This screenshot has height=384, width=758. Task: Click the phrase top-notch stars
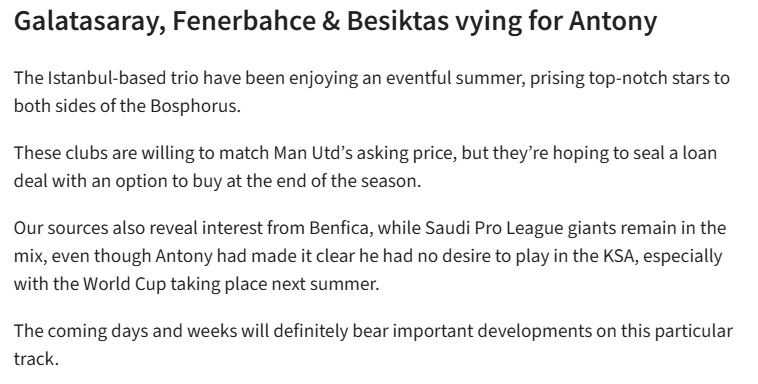click(649, 78)
